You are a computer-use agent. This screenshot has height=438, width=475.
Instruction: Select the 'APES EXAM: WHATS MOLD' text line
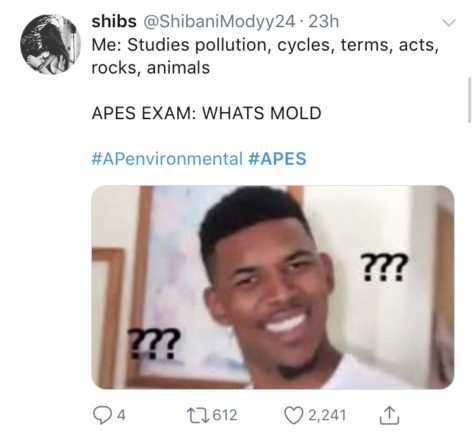(x=206, y=113)
